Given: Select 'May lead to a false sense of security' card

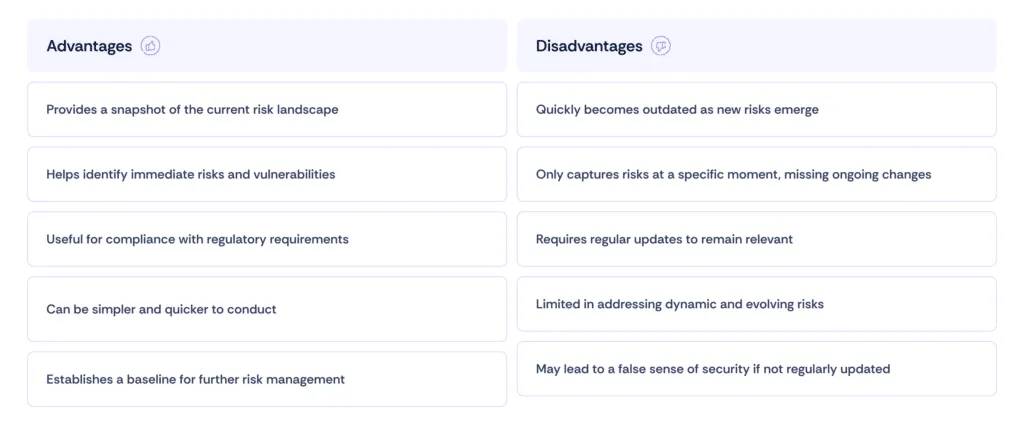Looking at the screenshot, I should [x=757, y=369].
